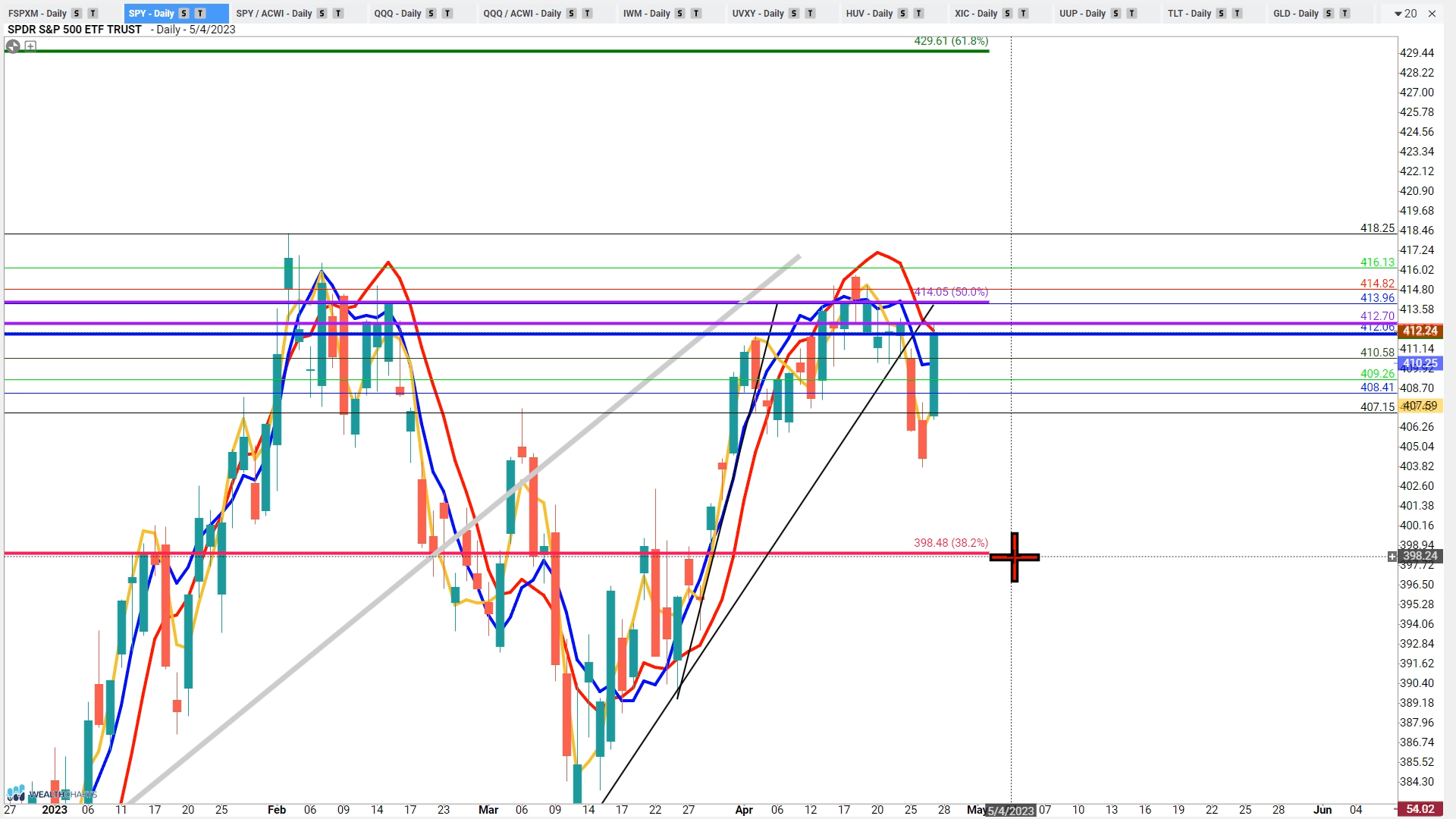Click the 5/4/2023 date marker on time axis
The width and height of the screenshot is (1456, 819).
click(x=1011, y=811)
